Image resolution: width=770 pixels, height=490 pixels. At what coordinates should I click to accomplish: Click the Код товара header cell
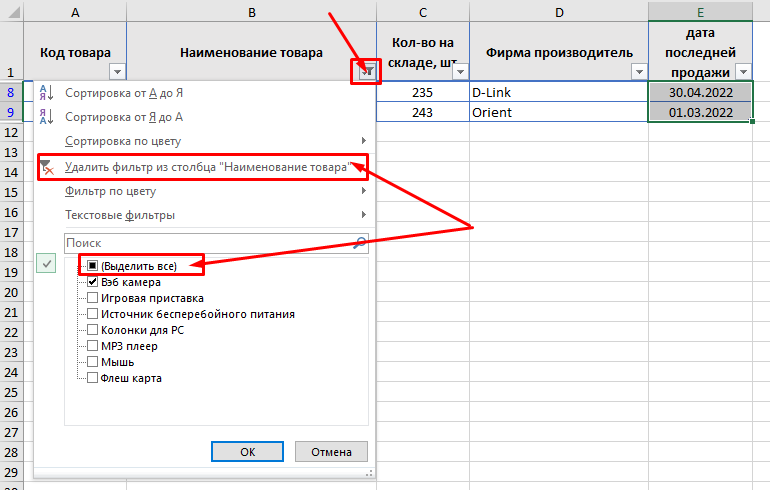(75, 51)
